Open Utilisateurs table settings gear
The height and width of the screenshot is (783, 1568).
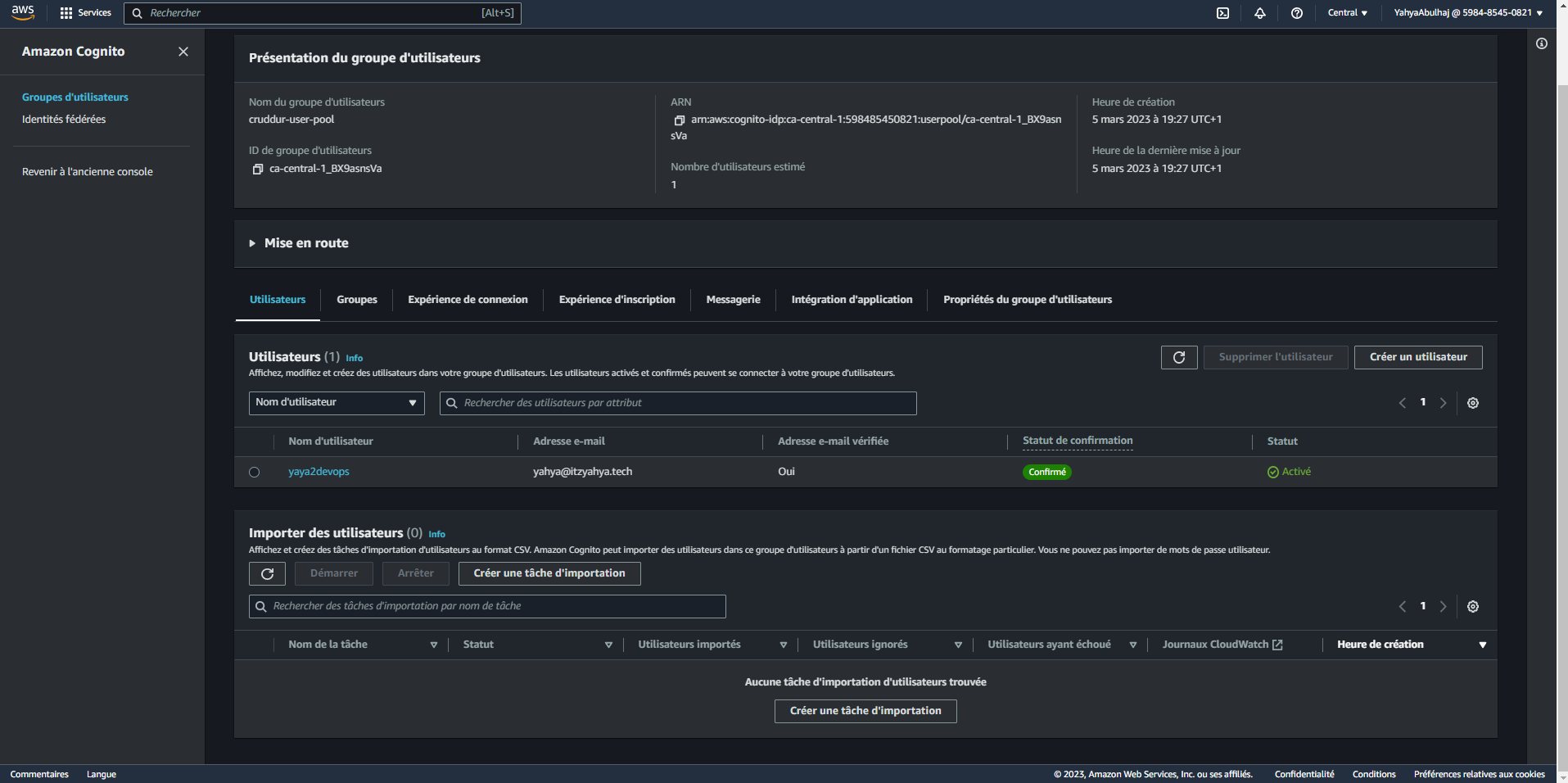[1473, 403]
